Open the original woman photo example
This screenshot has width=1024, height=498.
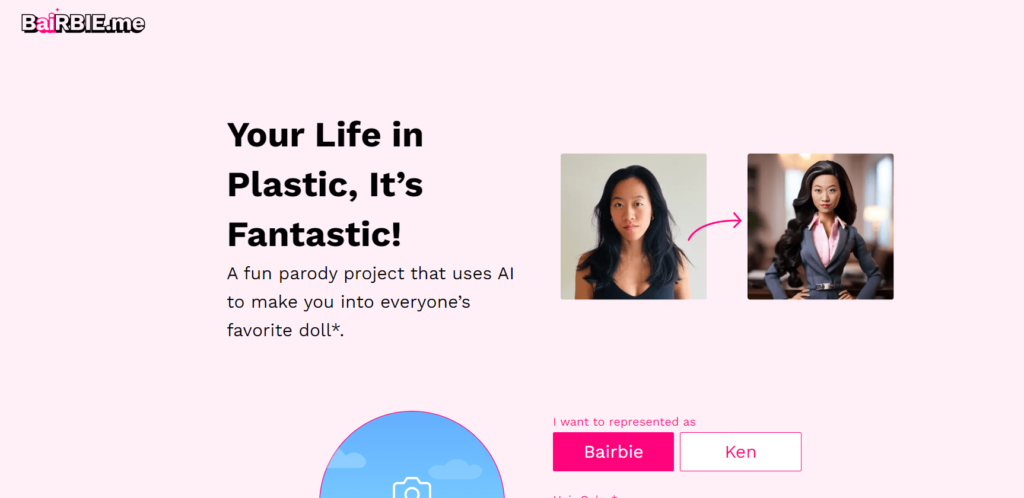pyautogui.click(x=633, y=226)
